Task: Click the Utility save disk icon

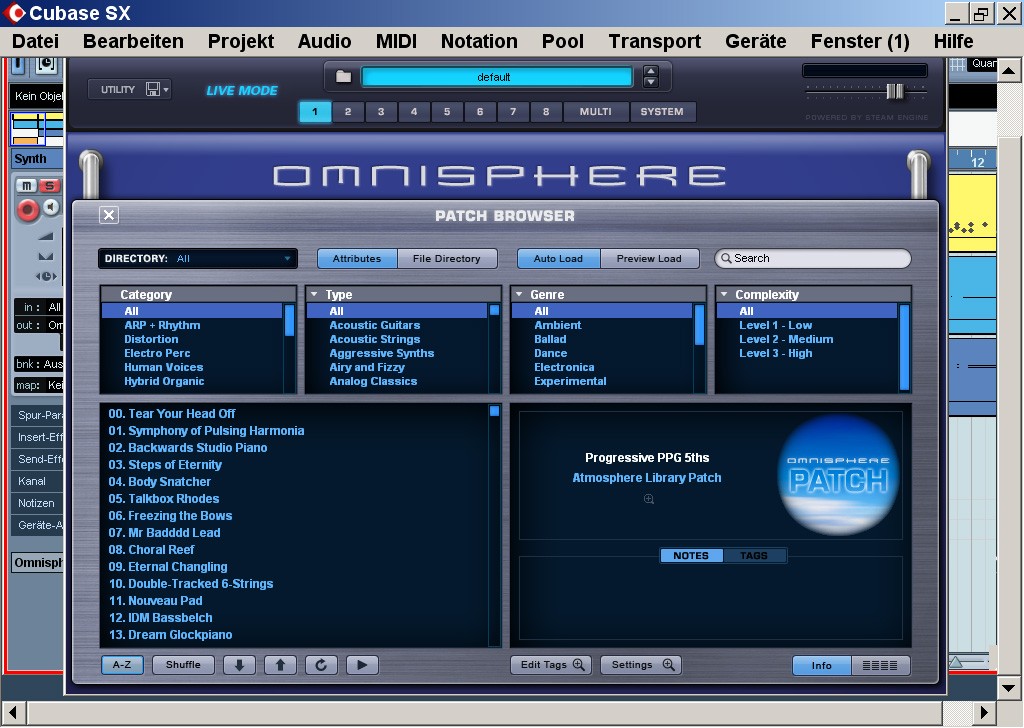Action: [x=153, y=89]
